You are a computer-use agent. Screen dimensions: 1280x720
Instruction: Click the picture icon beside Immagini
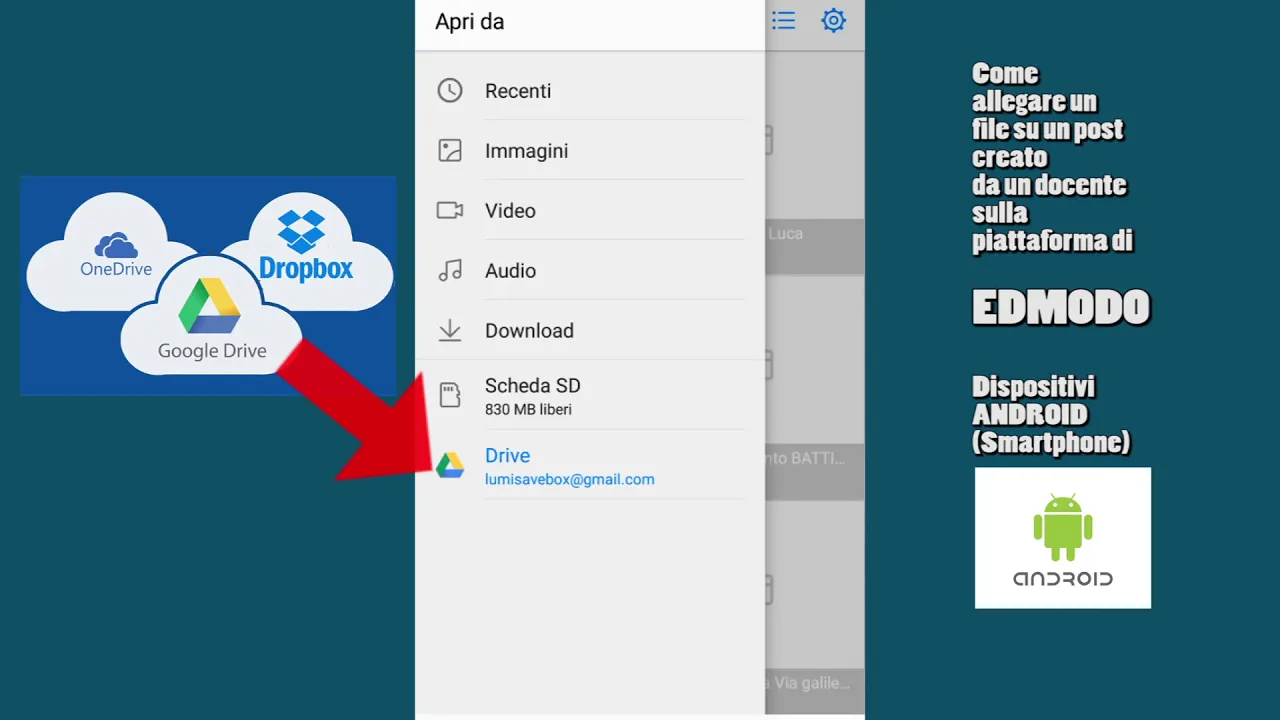click(450, 151)
